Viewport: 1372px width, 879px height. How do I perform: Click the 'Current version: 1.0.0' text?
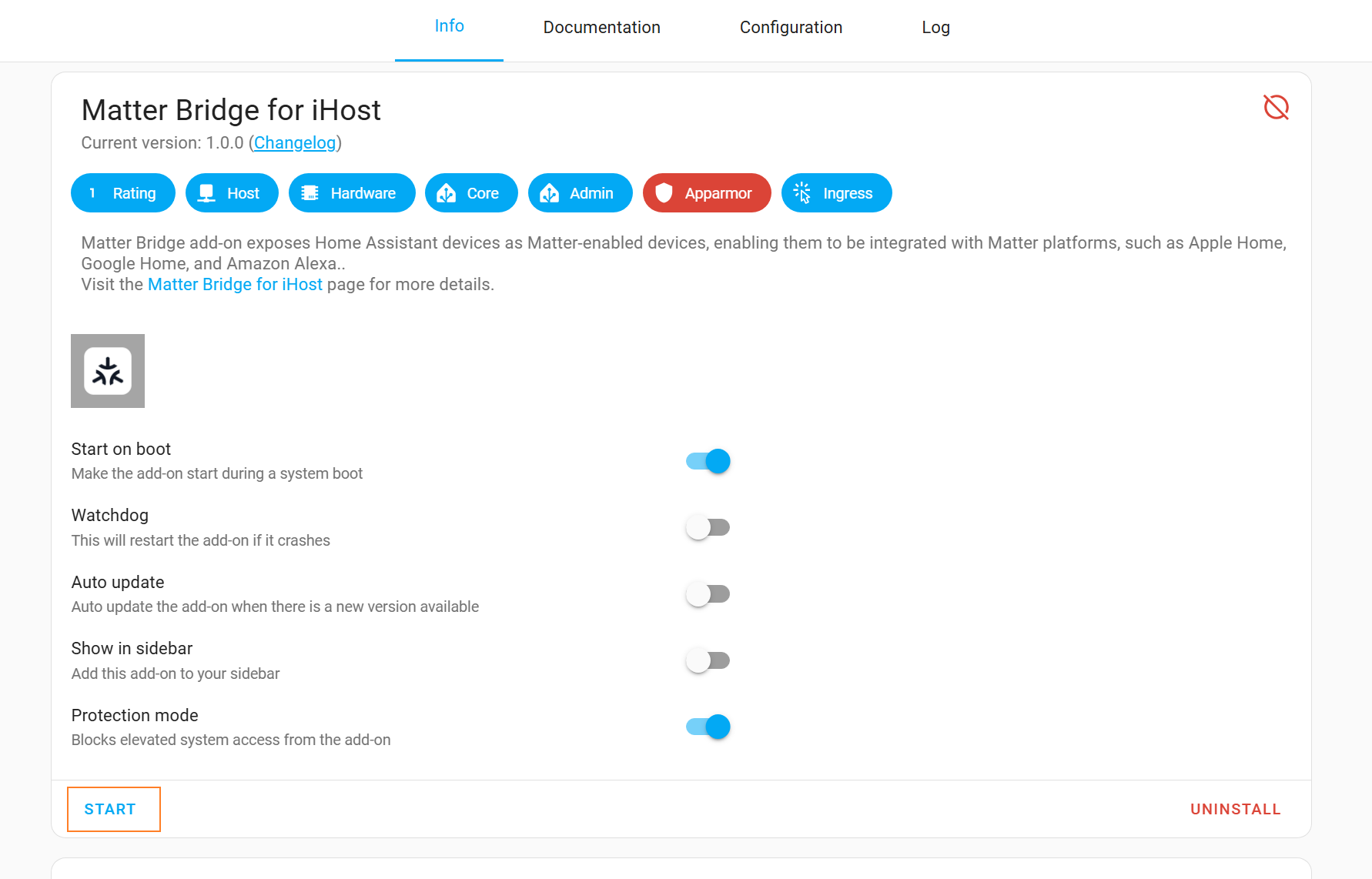(162, 143)
